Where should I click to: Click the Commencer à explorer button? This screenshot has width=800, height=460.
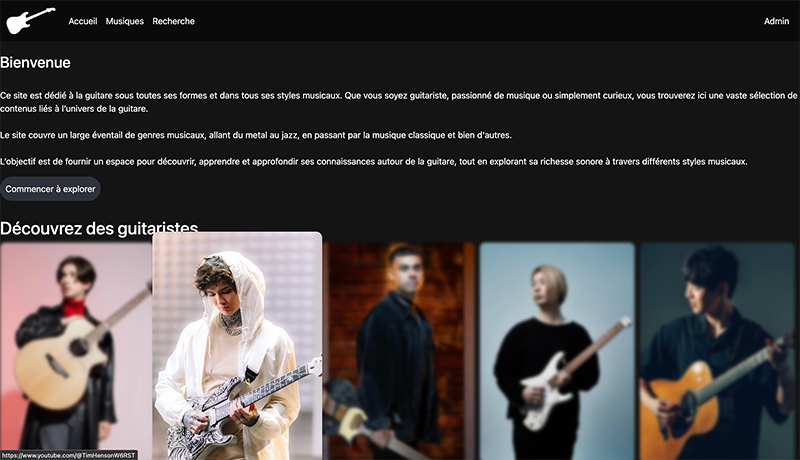pos(50,189)
